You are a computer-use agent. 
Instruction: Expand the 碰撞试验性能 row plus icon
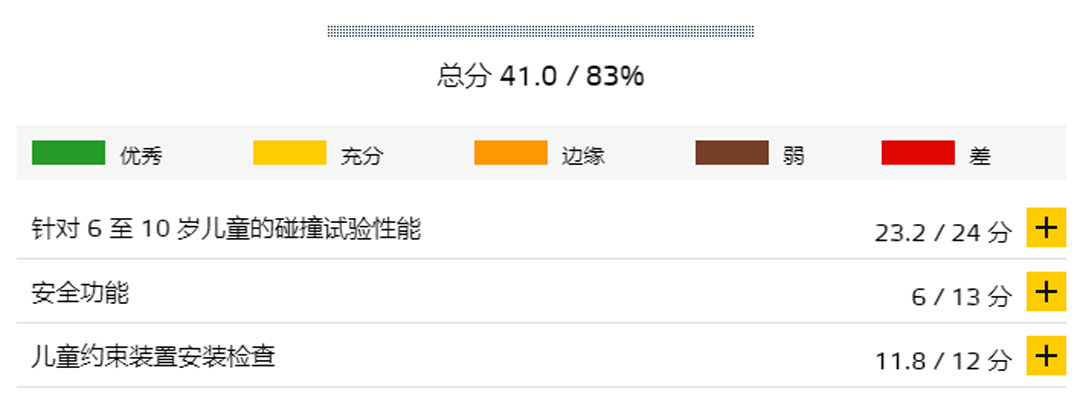(x=1045, y=229)
